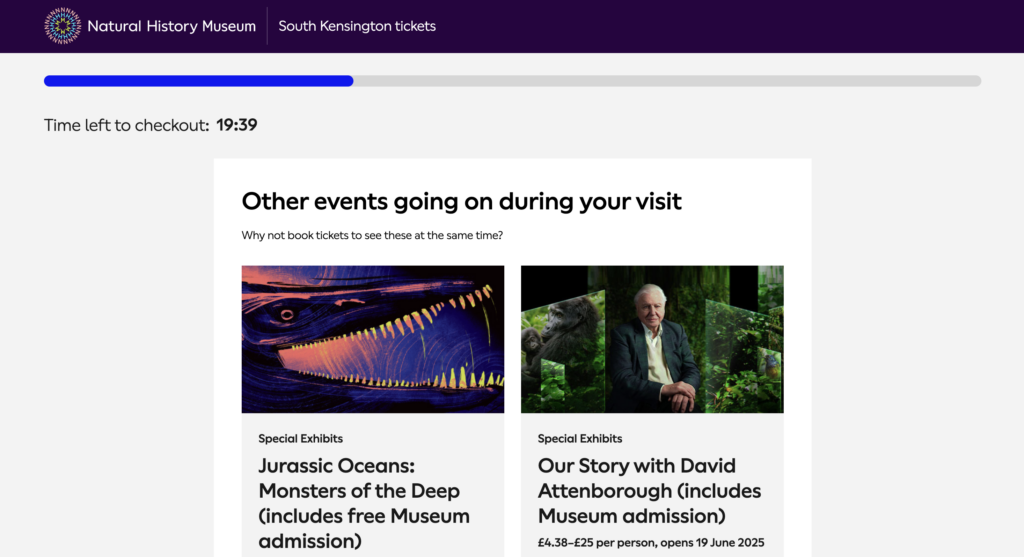The image size is (1024, 557).
Task: Select the South Kensington tickets header link
Action: (357, 26)
